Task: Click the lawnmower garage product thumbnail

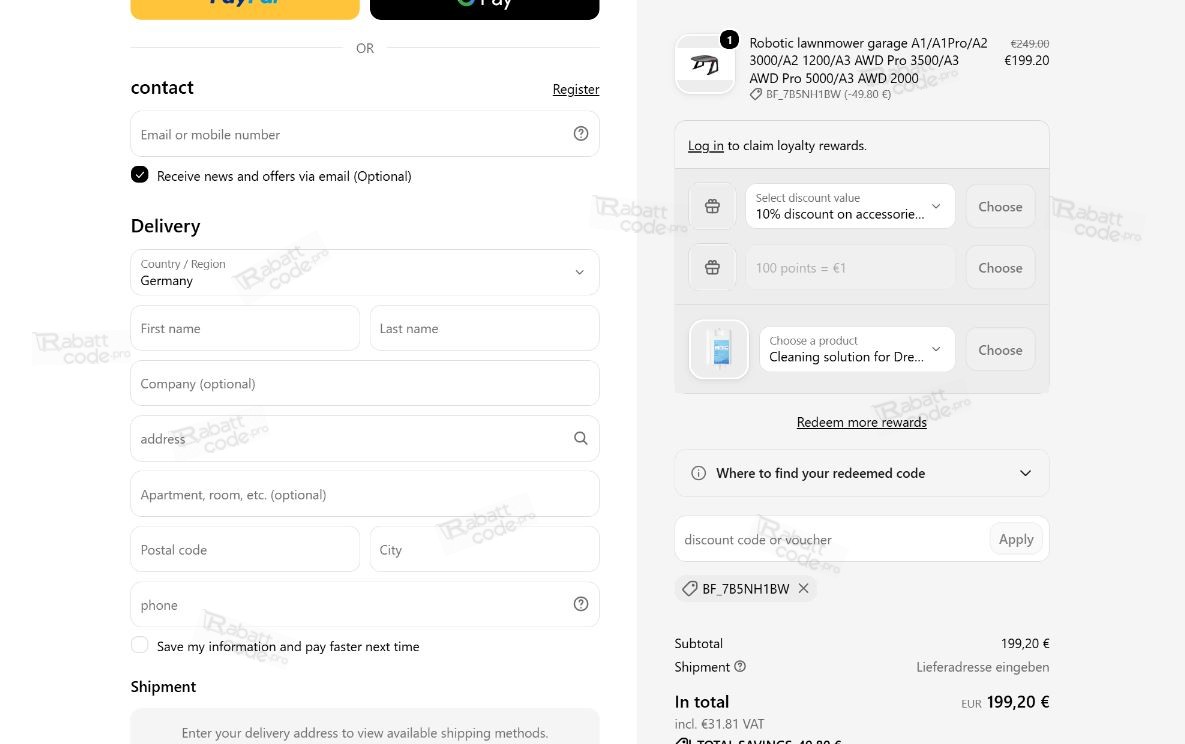Action: [x=704, y=65]
